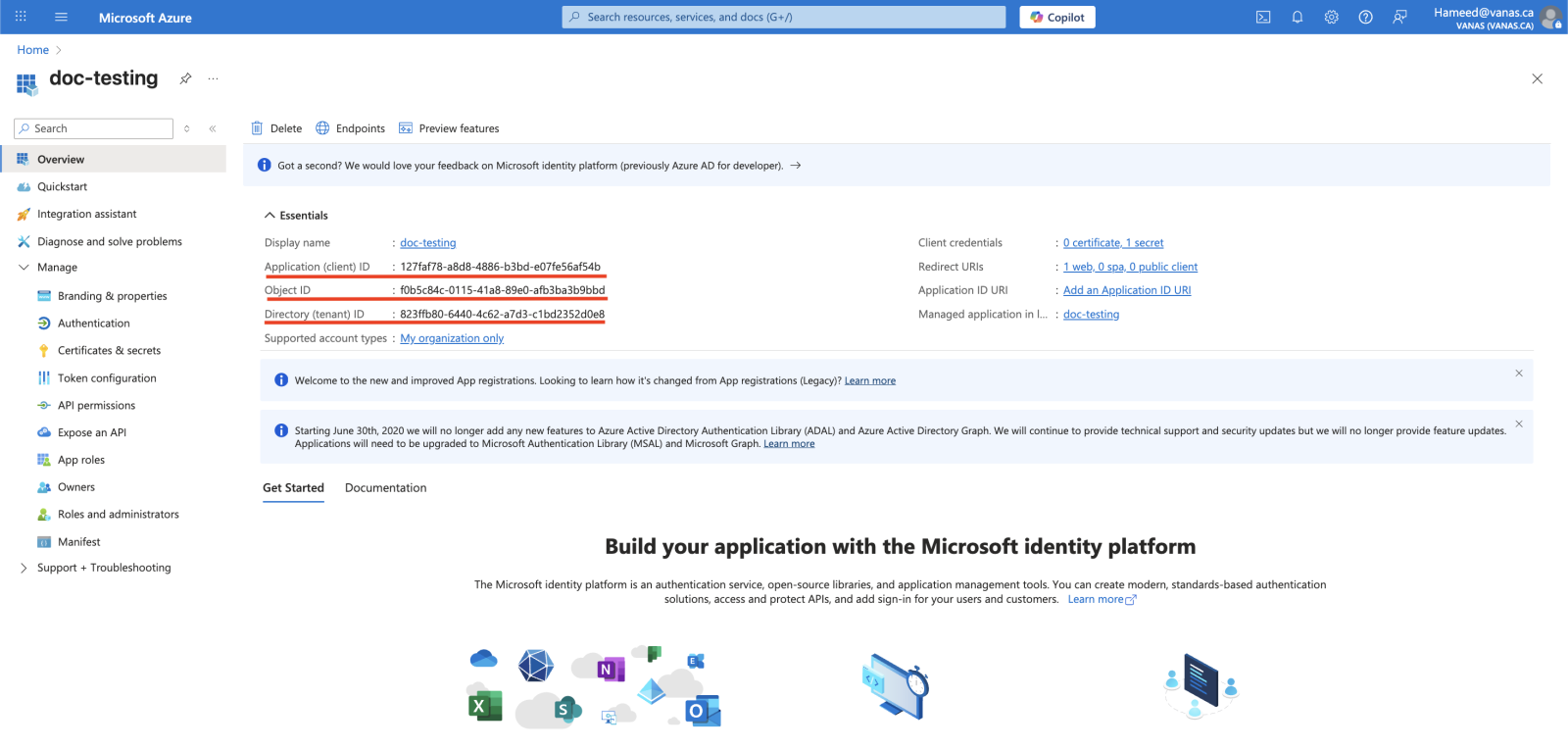1568x749 pixels.
Task: Open the 0 certificate, 1 secret link
Action: (x=1113, y=243)
